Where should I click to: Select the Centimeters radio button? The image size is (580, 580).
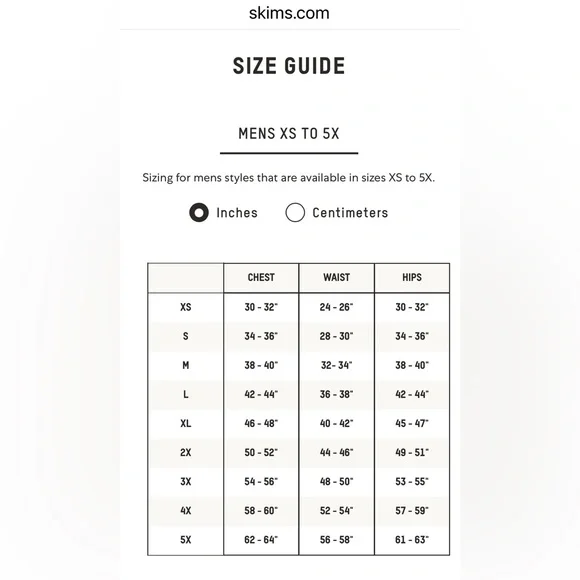coord(295,213)
